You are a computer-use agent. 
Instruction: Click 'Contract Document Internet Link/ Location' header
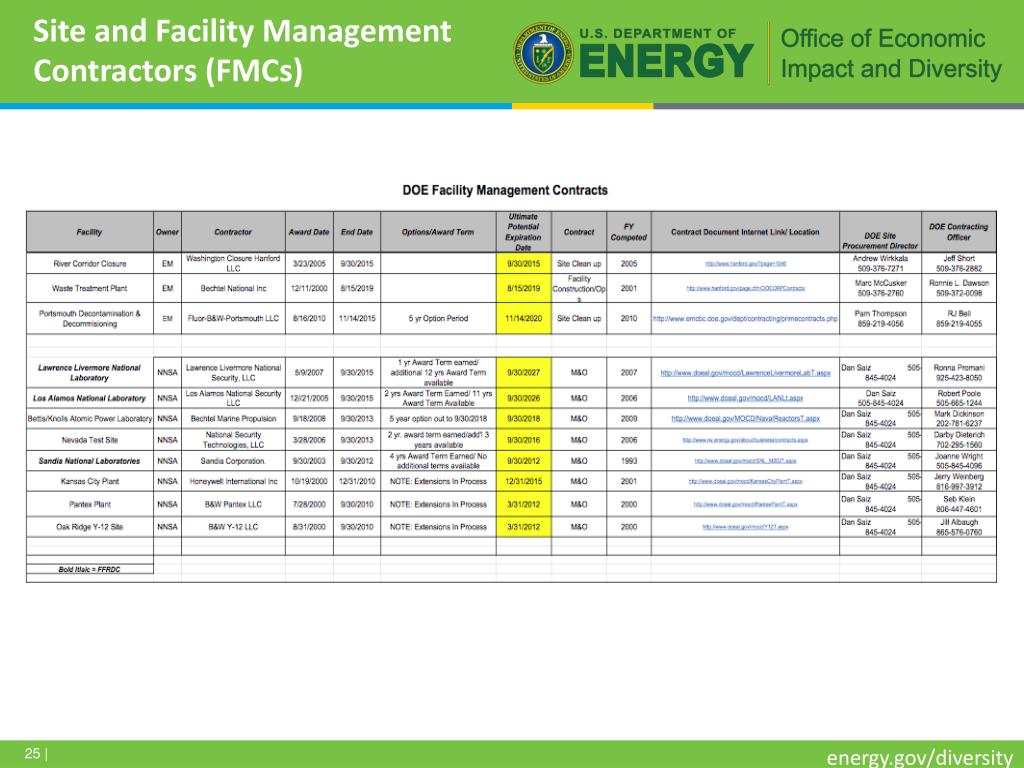745,232
